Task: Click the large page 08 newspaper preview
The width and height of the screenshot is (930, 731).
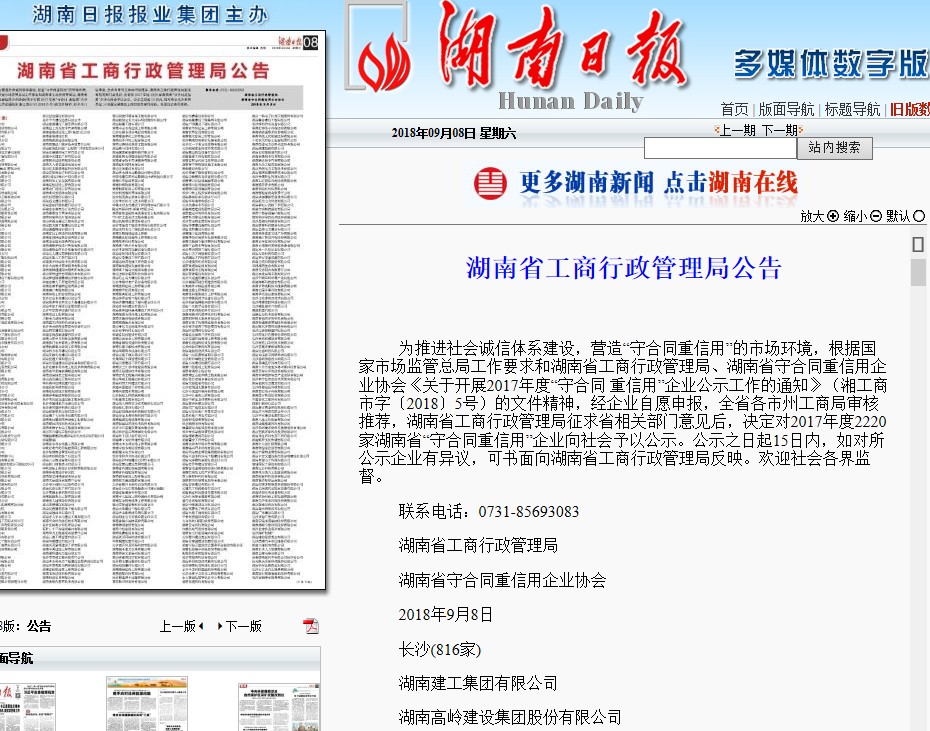Action: tap(161, 310)
